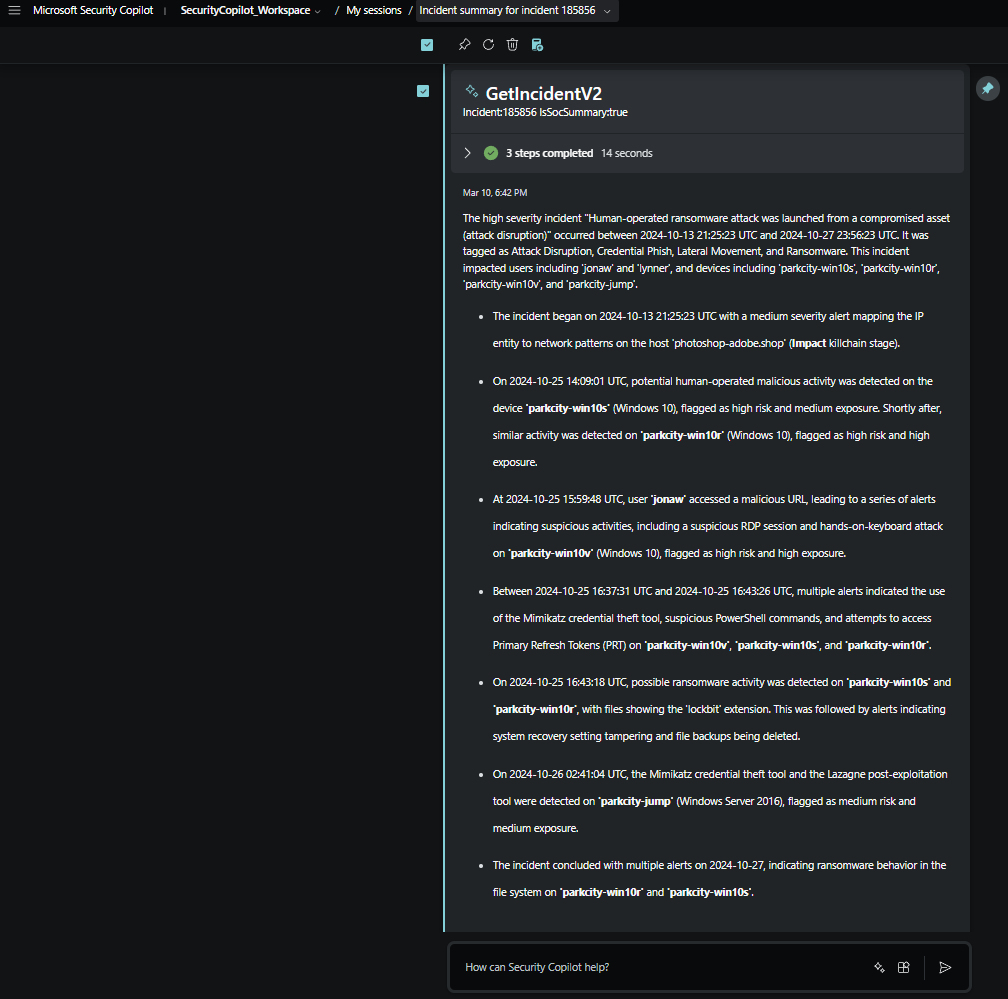Open the sources and plugins grid icon
This screenshot has width=1008, height=999.
pos(903,967)
